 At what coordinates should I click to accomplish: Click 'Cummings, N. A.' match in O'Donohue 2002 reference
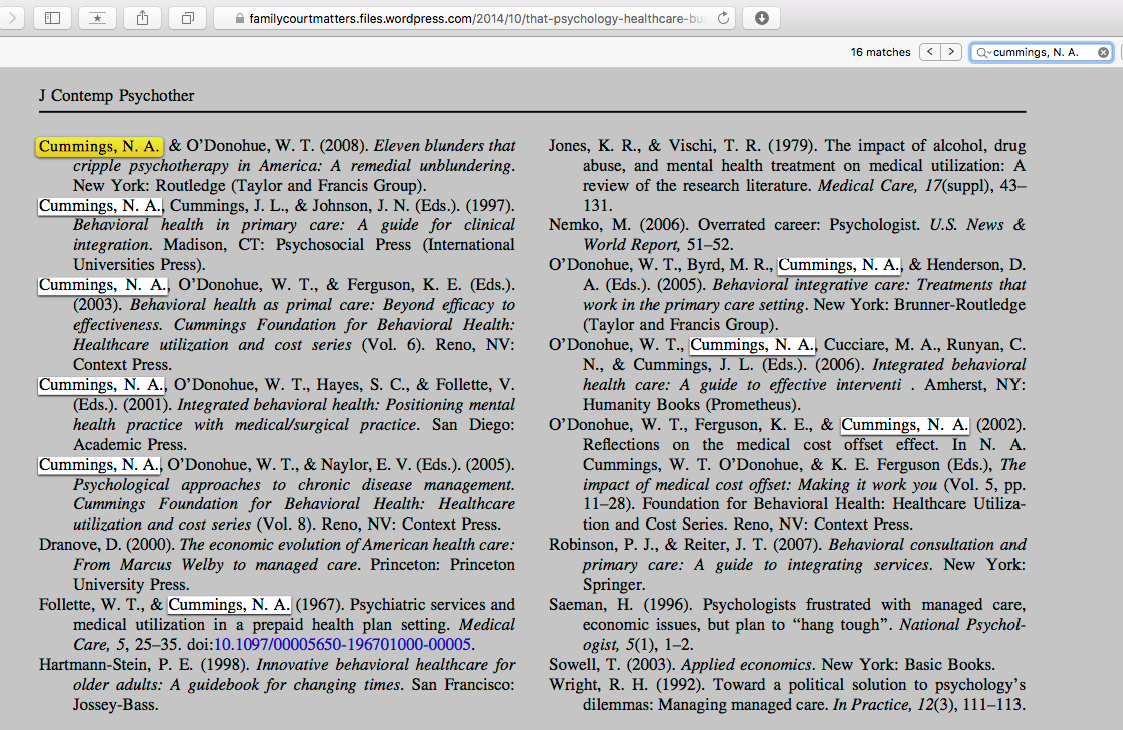click(x=904, y=425)
